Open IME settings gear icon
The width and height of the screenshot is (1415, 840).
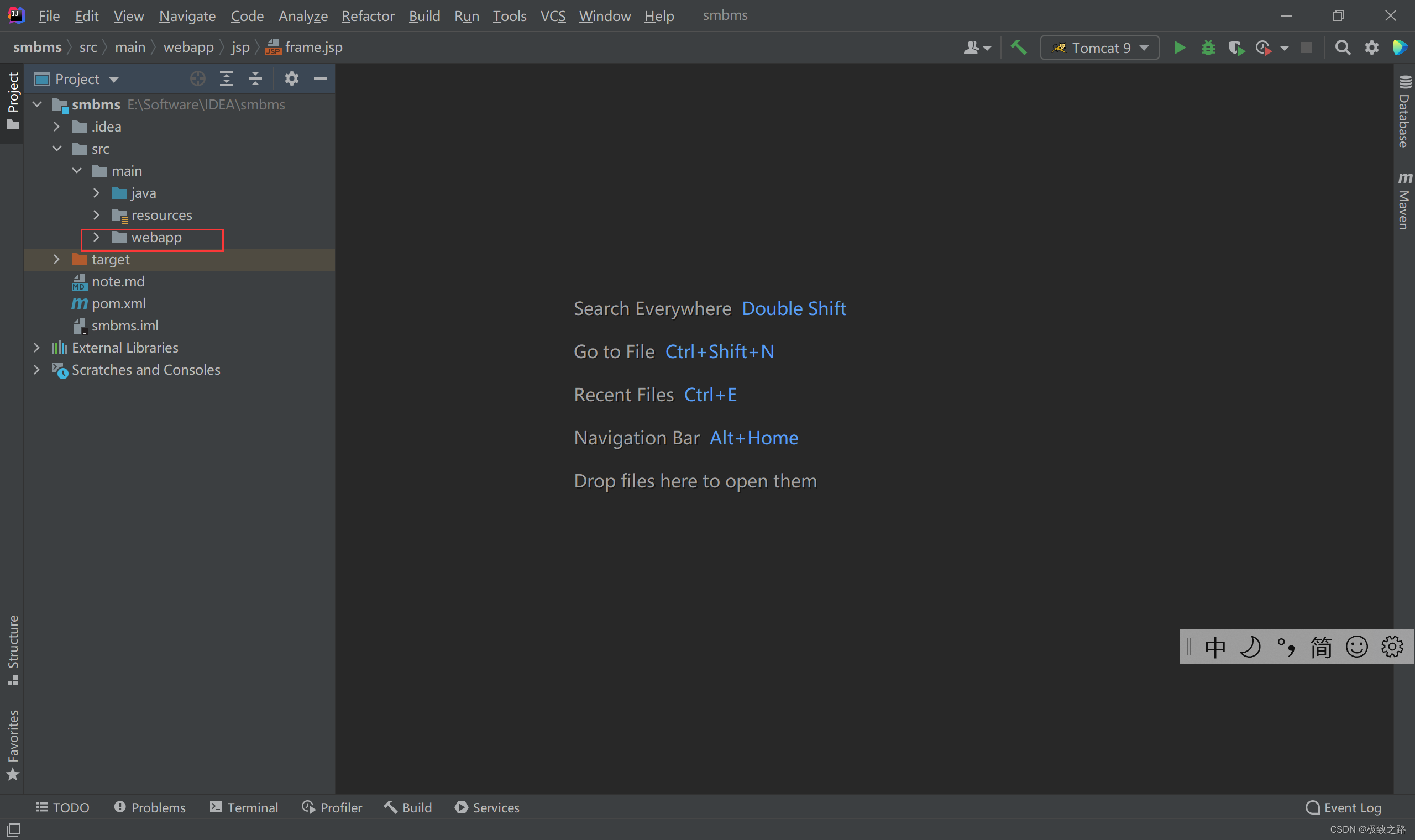tap(1392, 647)
